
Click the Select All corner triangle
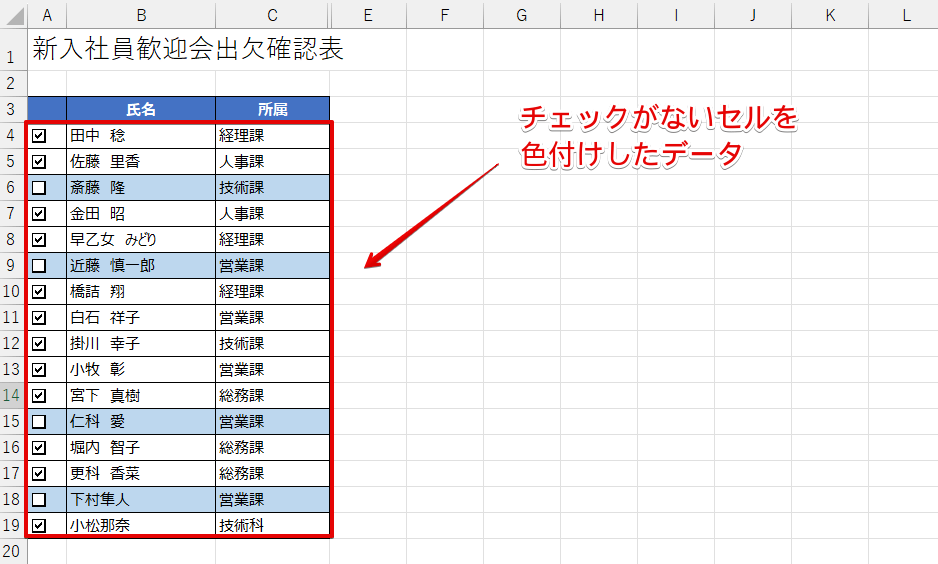click(14, 14)
